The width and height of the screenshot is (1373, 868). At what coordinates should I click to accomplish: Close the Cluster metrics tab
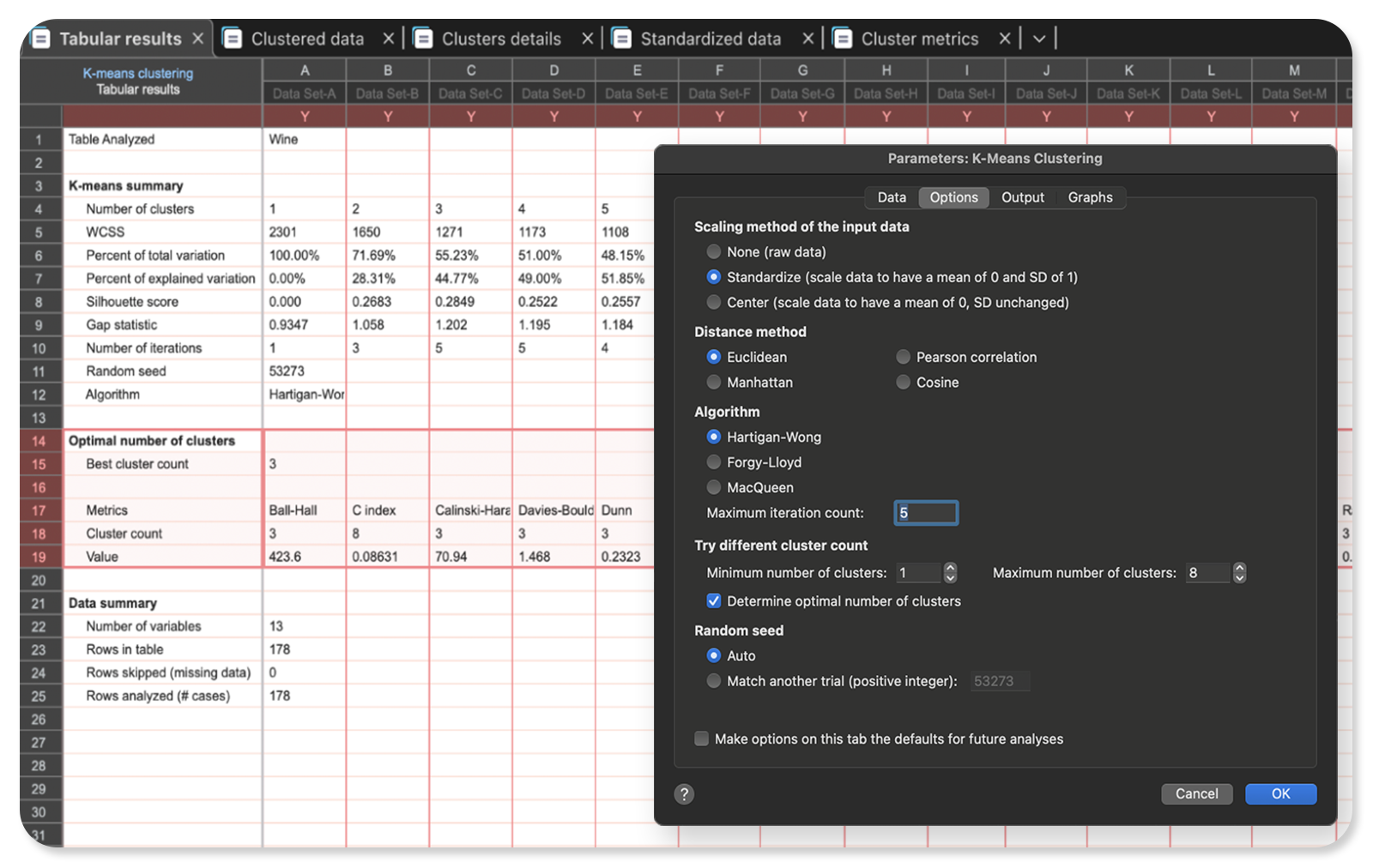1005,39
